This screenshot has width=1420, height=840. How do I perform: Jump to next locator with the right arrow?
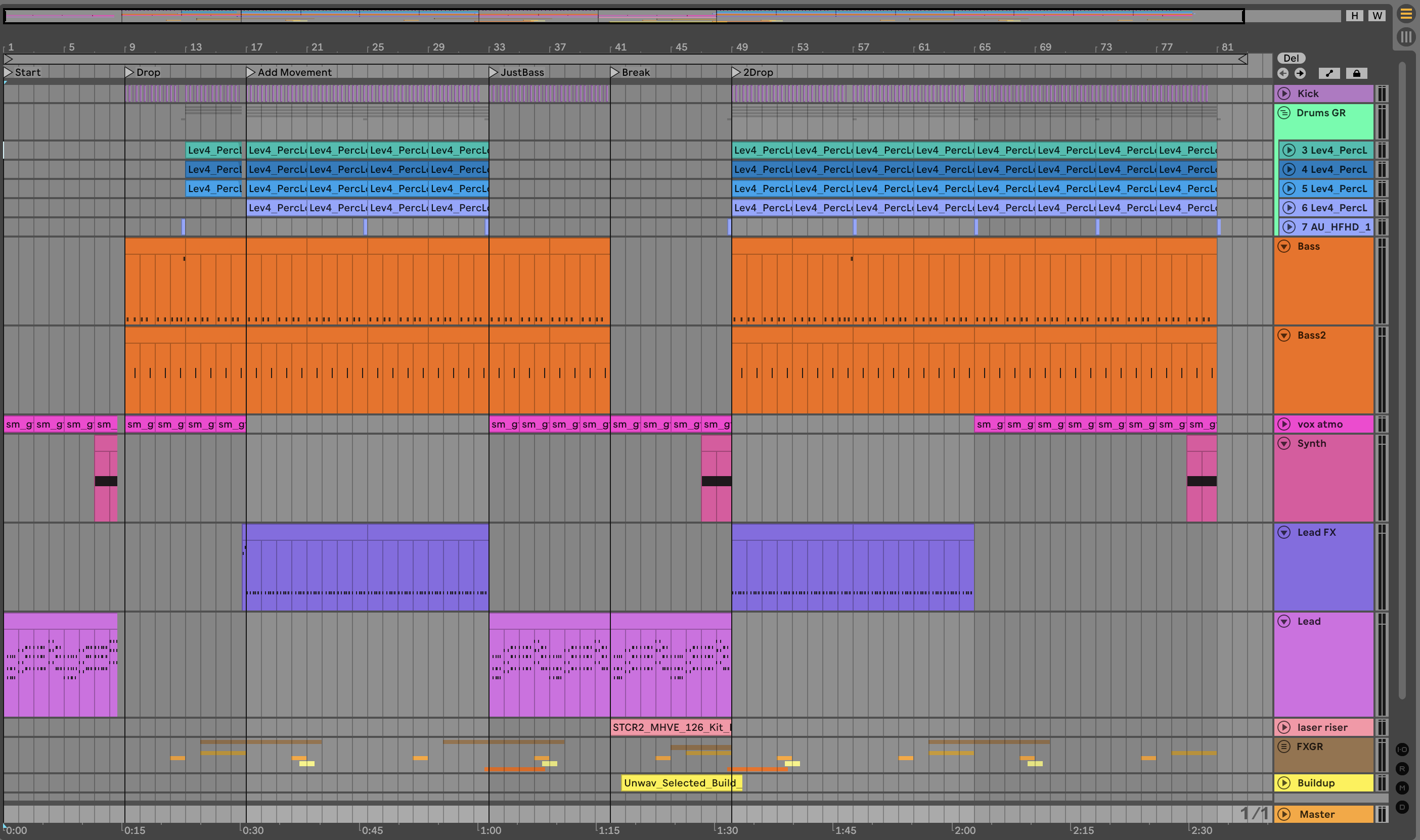point(1301,73)
